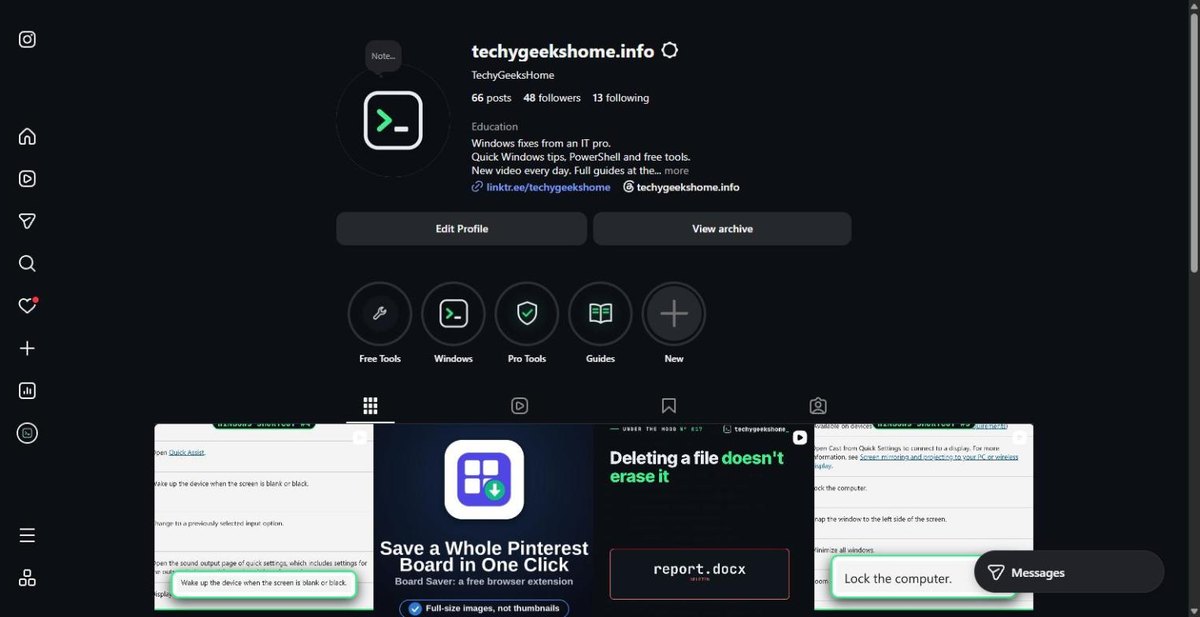Image resolution: width=1200 pixels, height=617 pixels.
Task: Open Notifications heart icon
Action: [x=28, y=306]
